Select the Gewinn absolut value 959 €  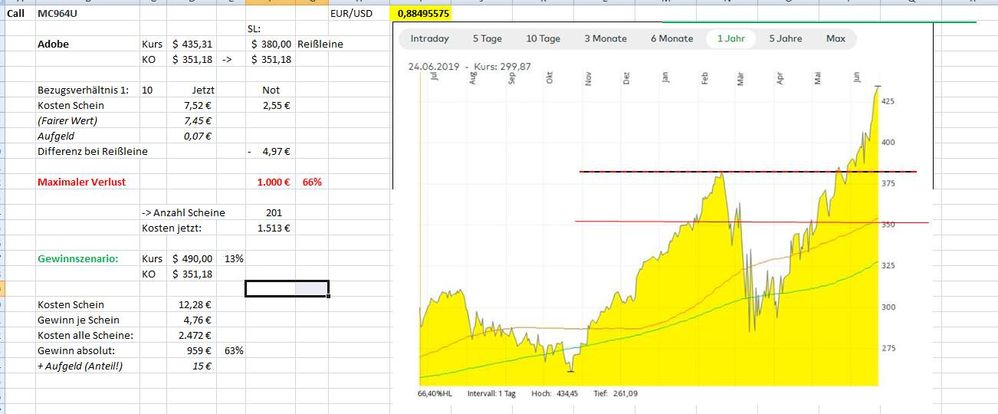point(202,351)
